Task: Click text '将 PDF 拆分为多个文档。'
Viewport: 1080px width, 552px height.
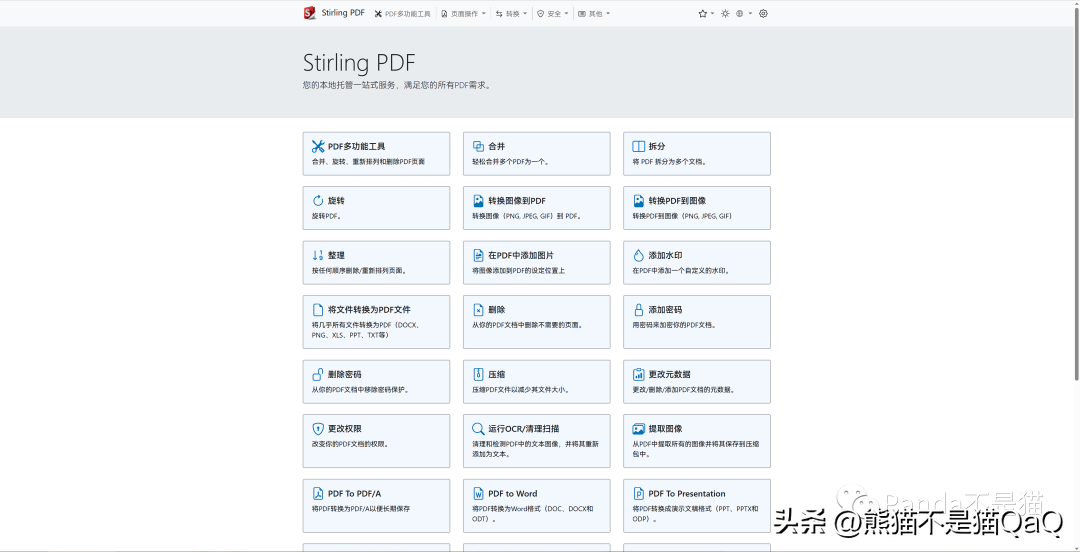Action: click(x=669, y=162)
